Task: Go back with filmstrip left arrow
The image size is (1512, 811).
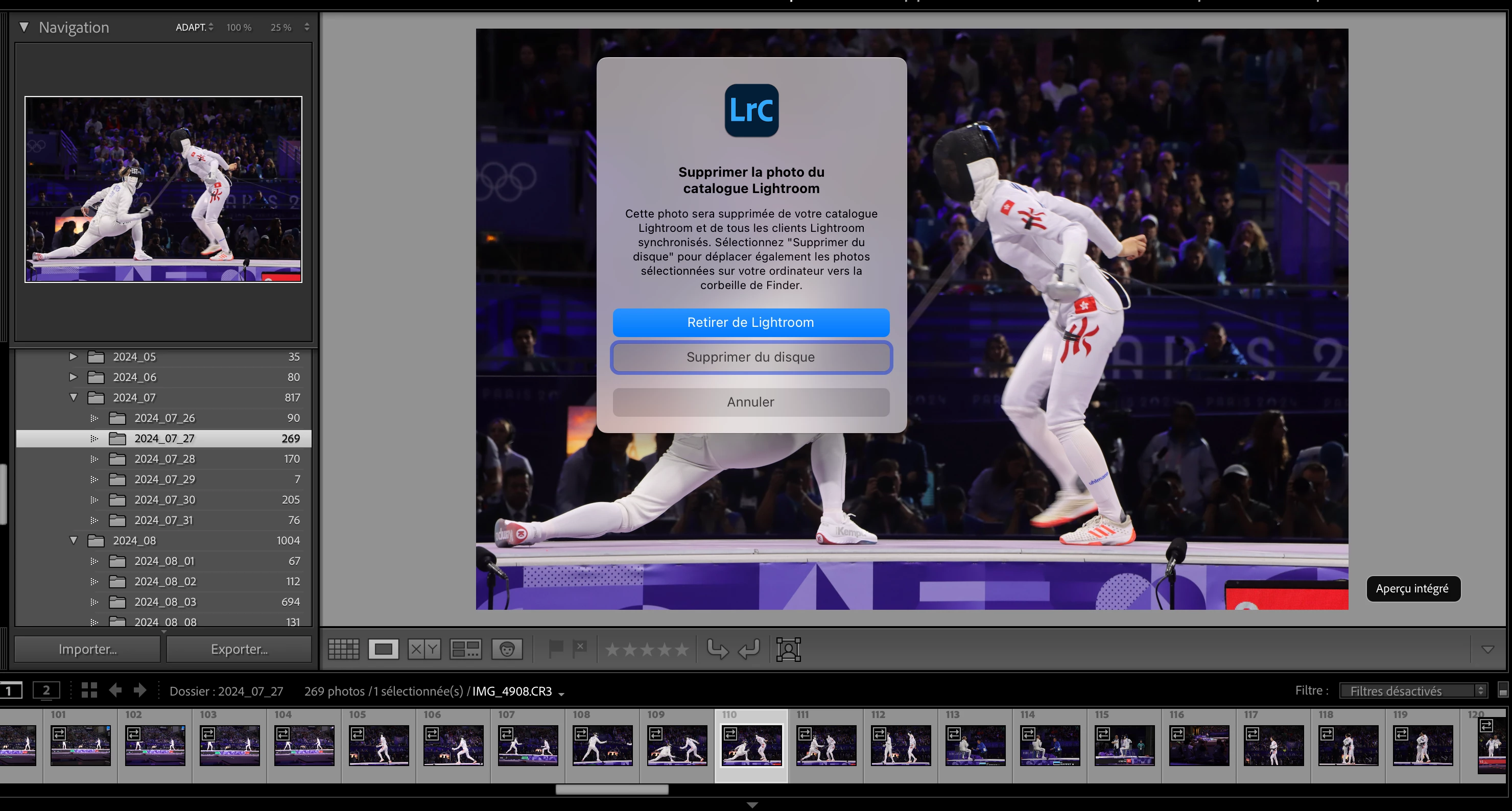Action: (x=115, y=690)
